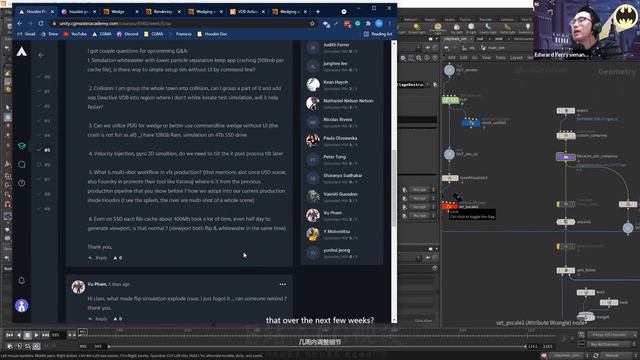Open the Tools menu in the network editor
Screen dimensions: 640x360
(500, 58)
